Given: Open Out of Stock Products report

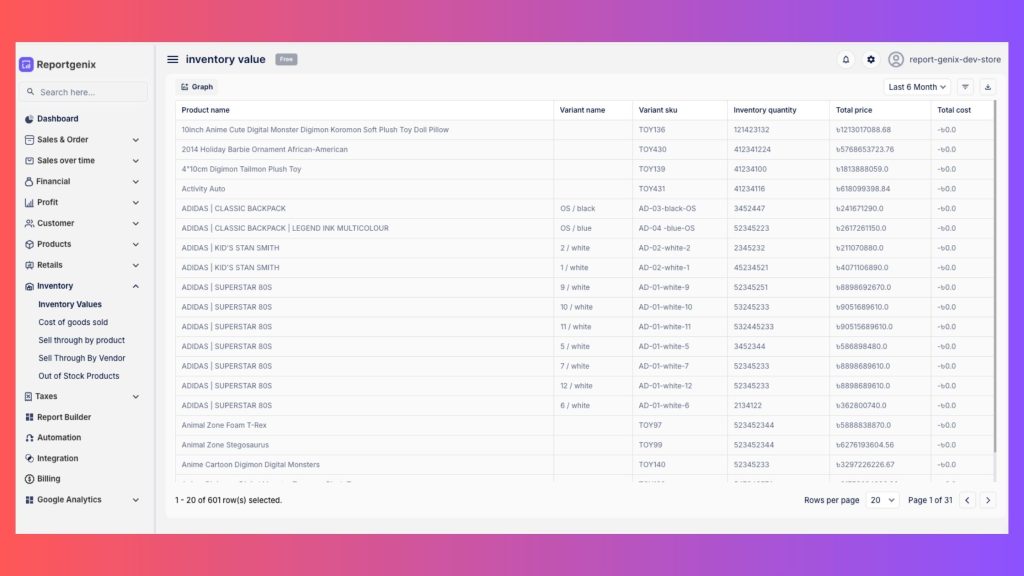Looking at the screenshot, I should coord(78,376).
